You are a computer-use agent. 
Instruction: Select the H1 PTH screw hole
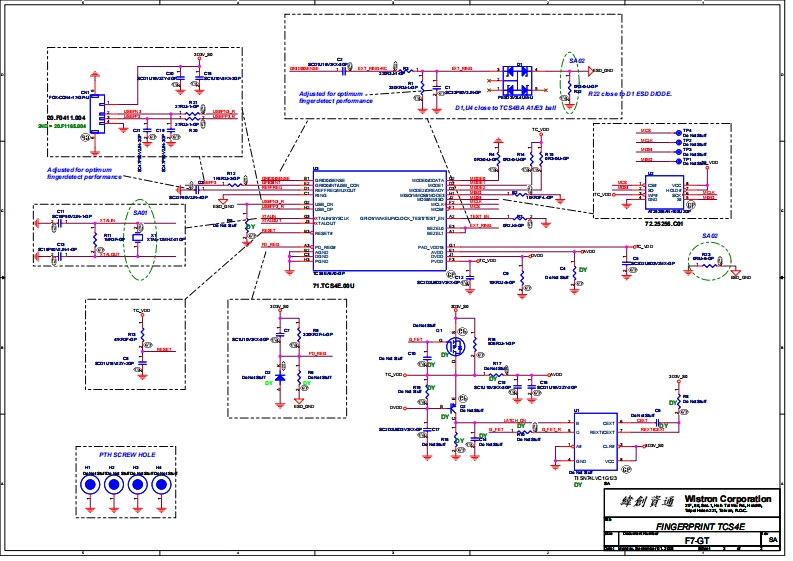[91, 485]
